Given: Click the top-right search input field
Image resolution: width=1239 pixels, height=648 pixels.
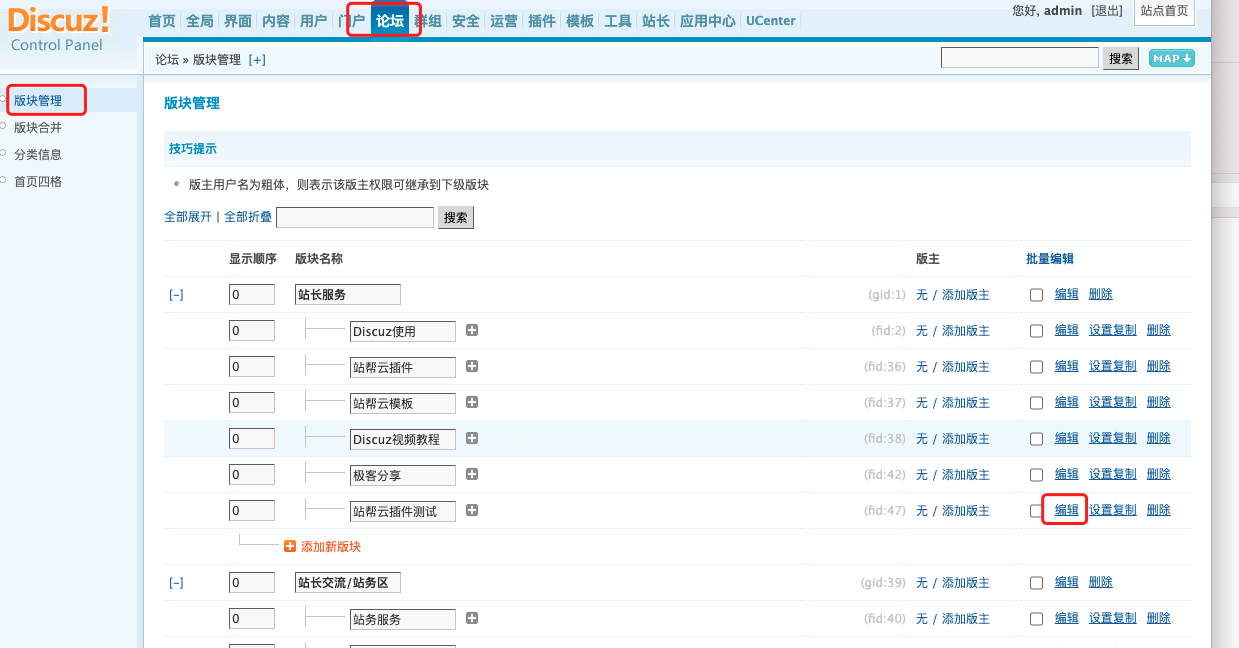Looking at the screenshot, I should point(1019,59).
